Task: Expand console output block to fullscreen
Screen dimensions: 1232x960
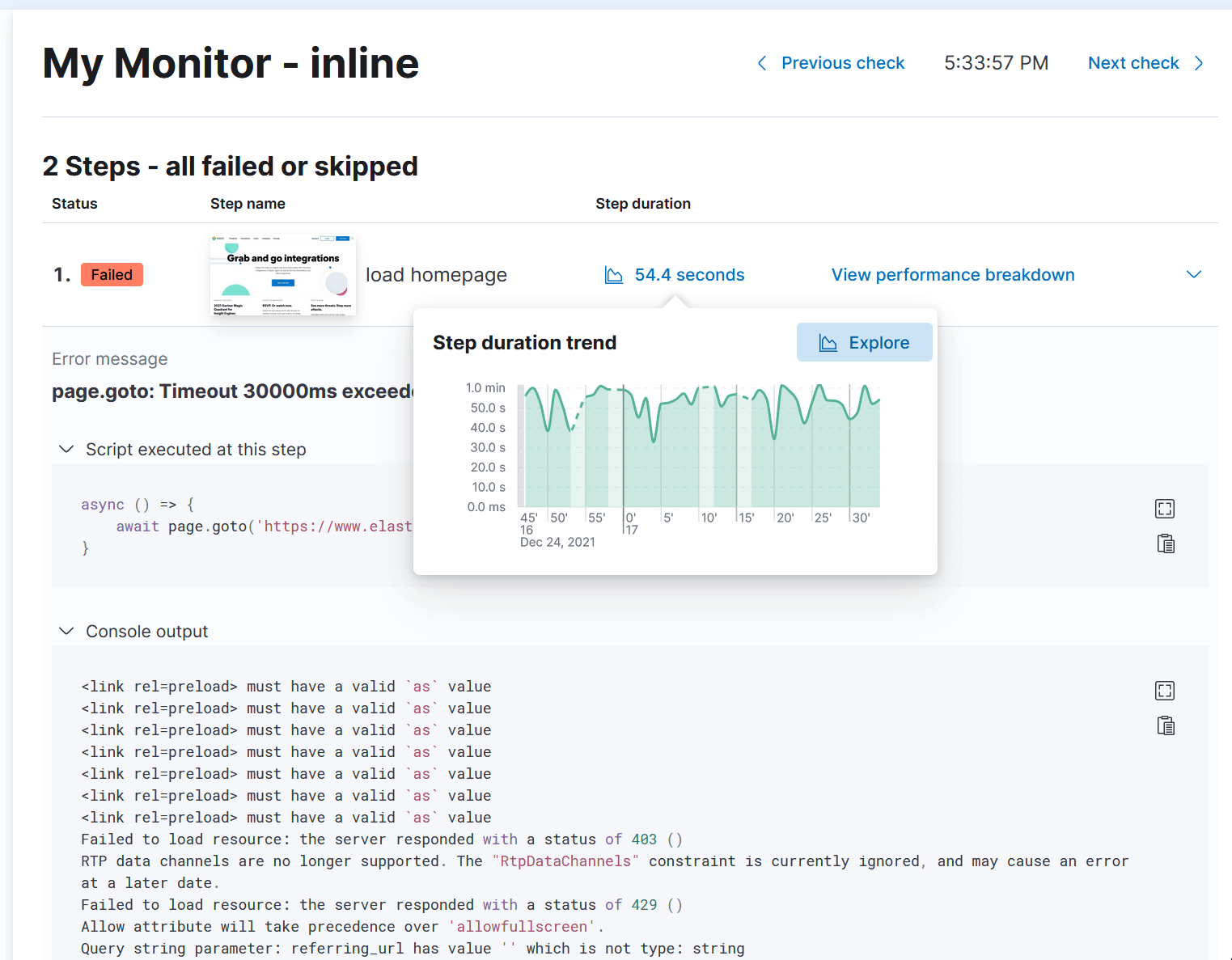Action: [1165, 691]
